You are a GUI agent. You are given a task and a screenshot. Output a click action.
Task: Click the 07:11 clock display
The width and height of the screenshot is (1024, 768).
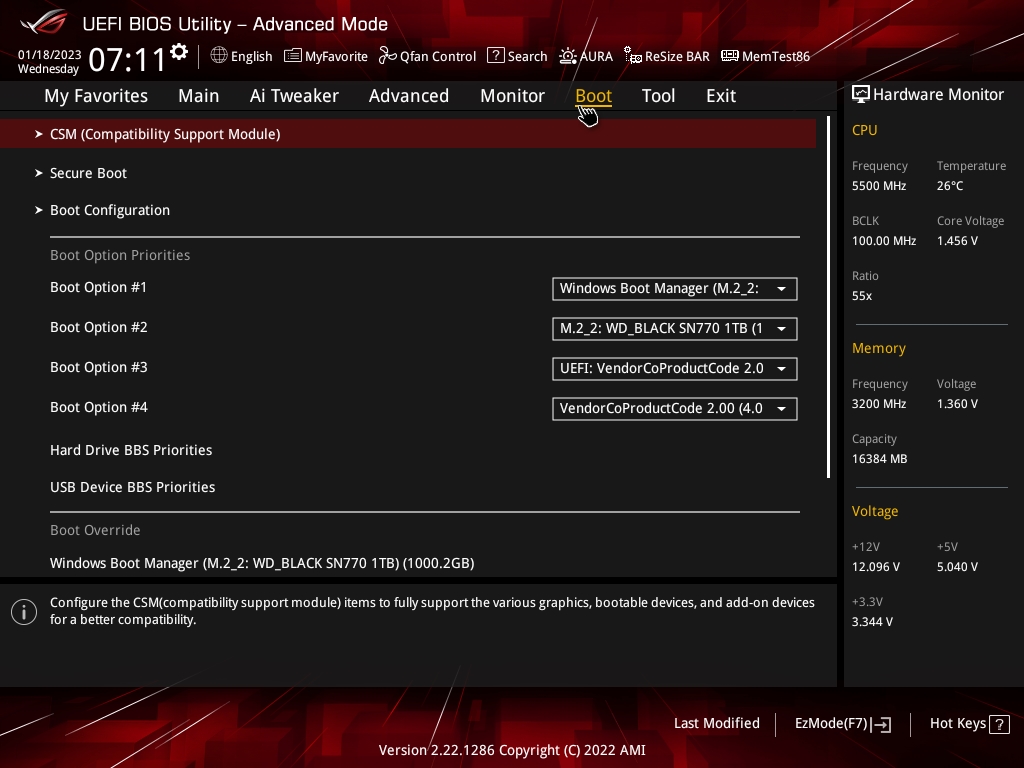[127, 59]
